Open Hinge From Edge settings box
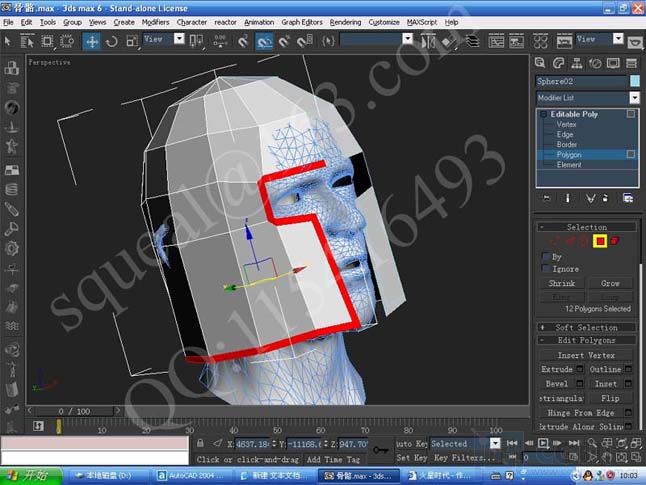This screenshot has height=485, width=646. tap(629, 412)
